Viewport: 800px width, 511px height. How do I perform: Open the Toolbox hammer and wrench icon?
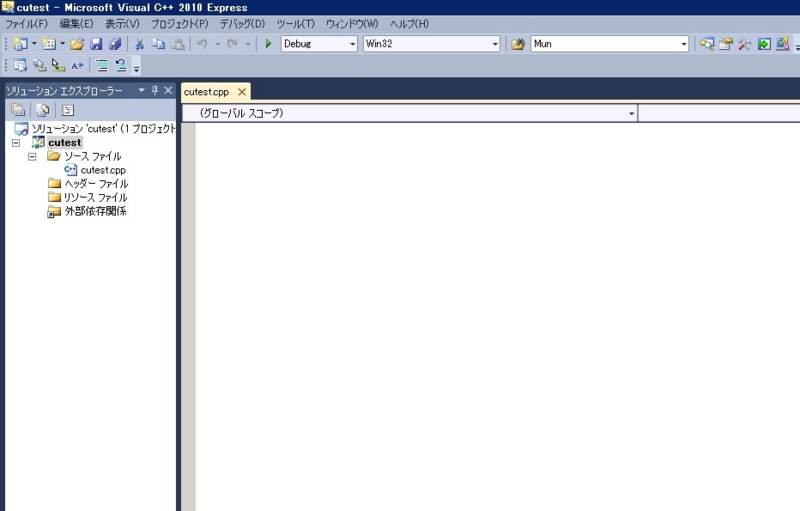744,44
